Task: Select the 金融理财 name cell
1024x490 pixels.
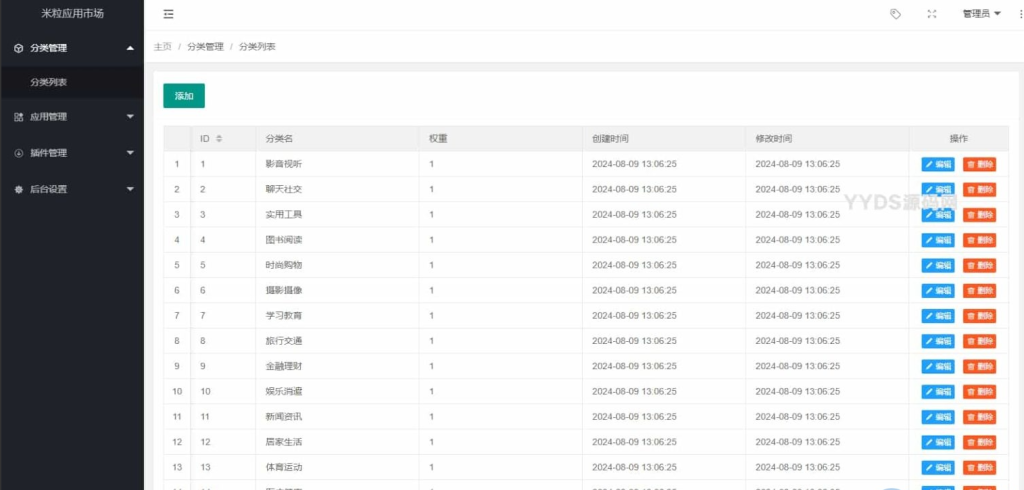Action: point(338,367)
